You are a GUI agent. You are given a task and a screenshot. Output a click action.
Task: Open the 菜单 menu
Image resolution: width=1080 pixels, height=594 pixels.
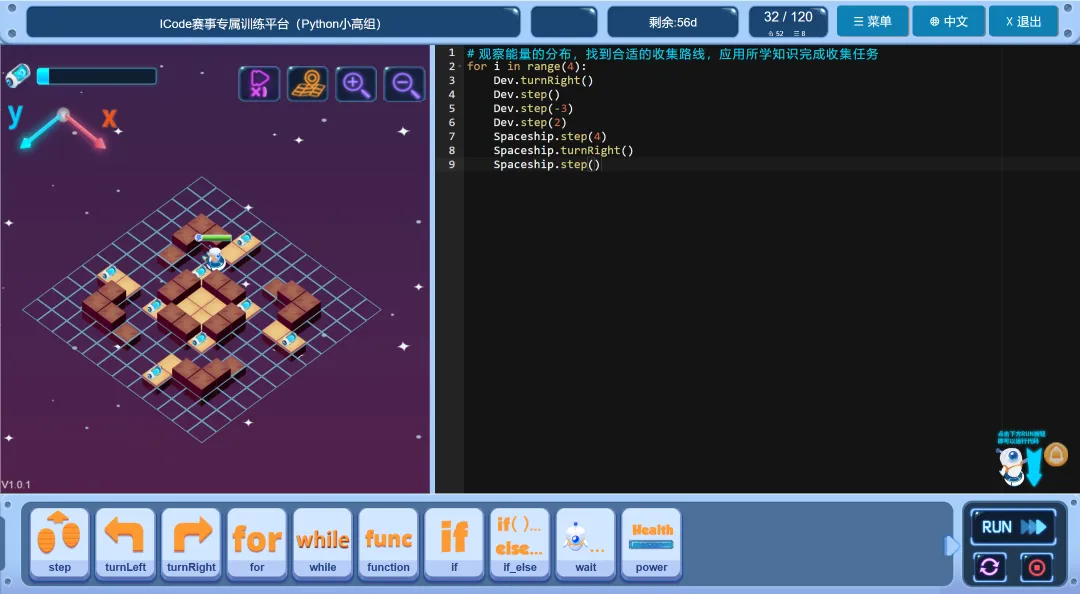click(x=873, y=21)
